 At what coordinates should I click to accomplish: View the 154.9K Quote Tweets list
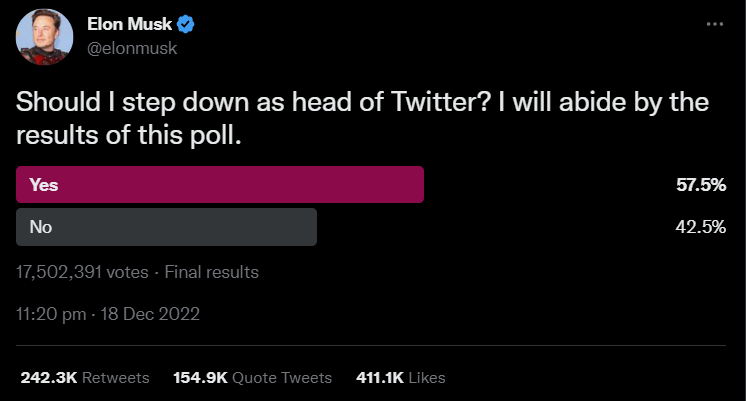point(252,378)
